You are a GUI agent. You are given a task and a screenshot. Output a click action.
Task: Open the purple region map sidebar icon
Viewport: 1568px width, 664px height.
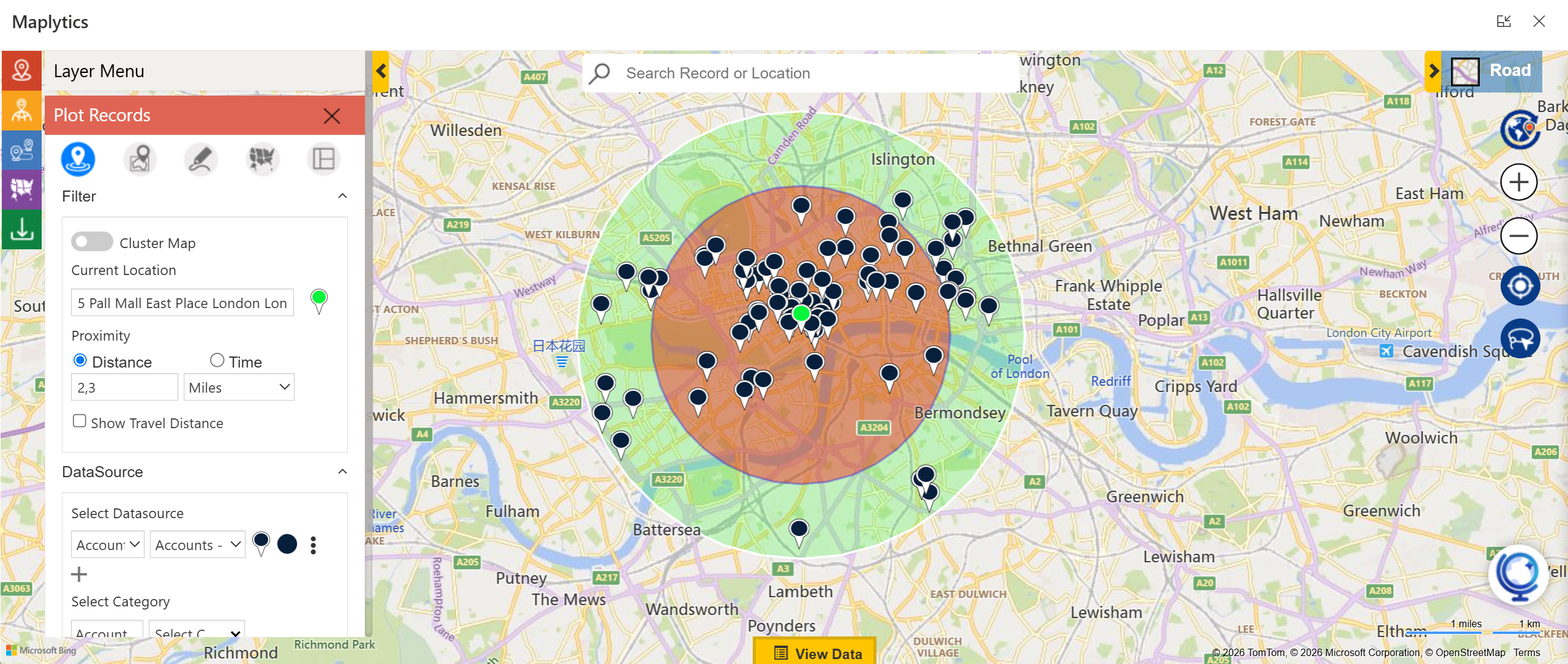coord(21,190)
